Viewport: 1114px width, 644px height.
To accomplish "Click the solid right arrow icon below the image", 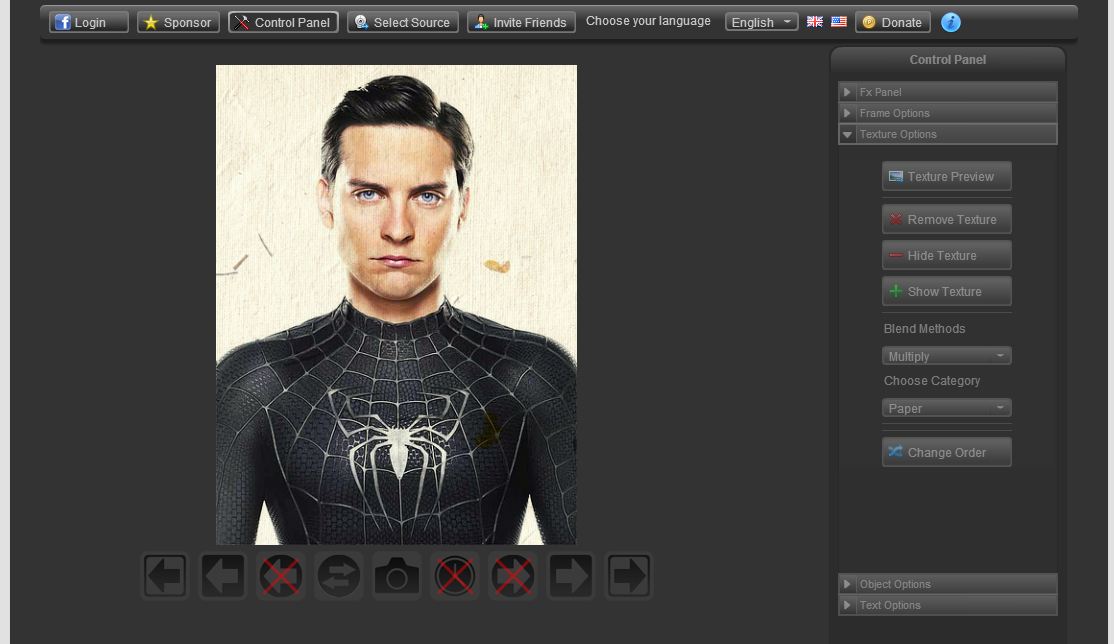I will point(570,576).
